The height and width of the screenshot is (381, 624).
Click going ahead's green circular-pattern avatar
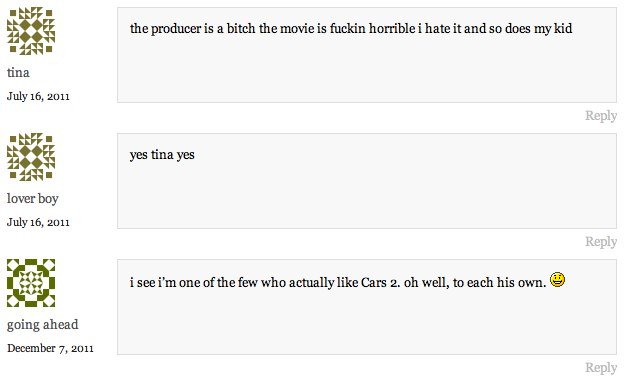[31, 283]
